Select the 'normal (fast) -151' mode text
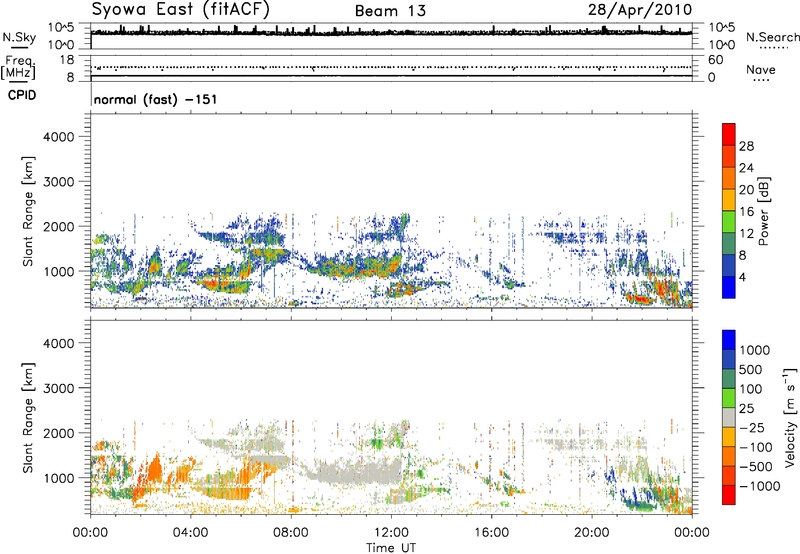This screenshot has height=554, width=800. pyautogui.click(x=156, y=99)
